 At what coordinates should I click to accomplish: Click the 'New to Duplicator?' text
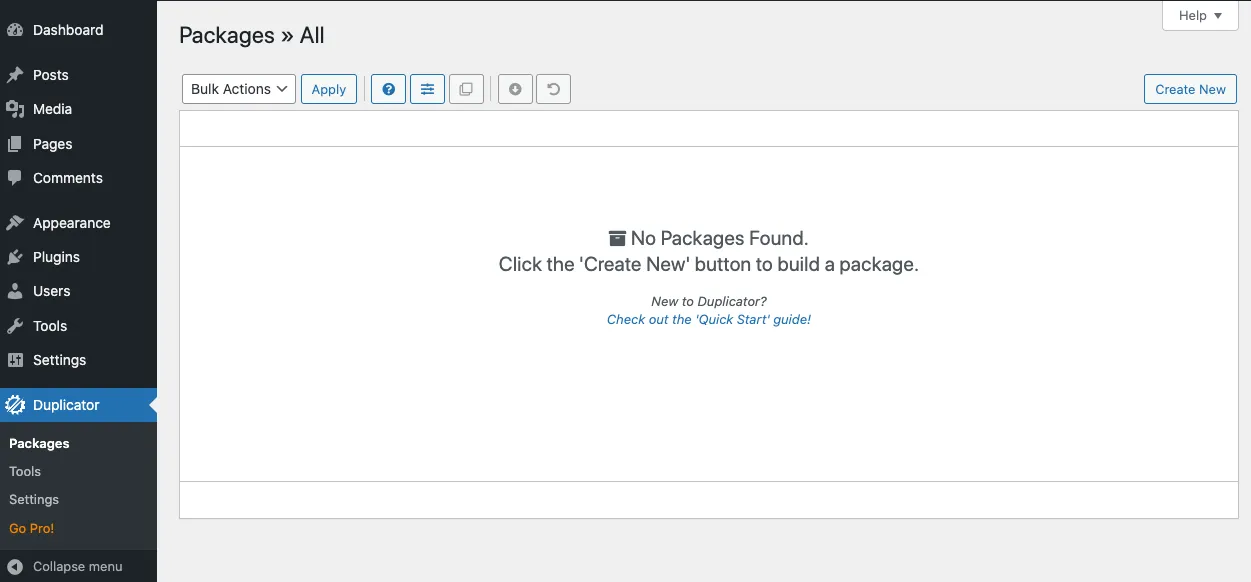(709, 301)
